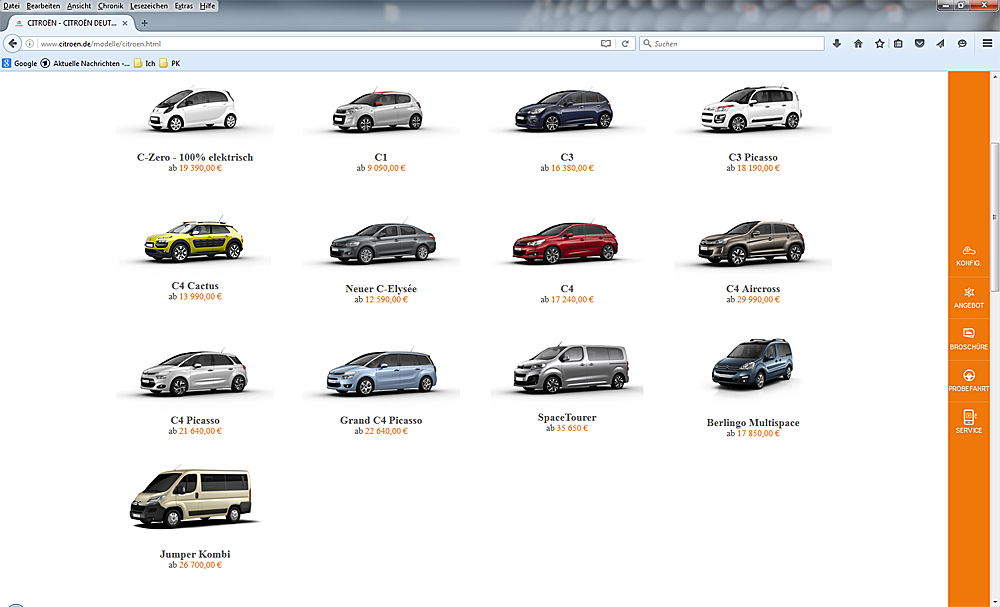Open the Datei menu

coord(11,6)
